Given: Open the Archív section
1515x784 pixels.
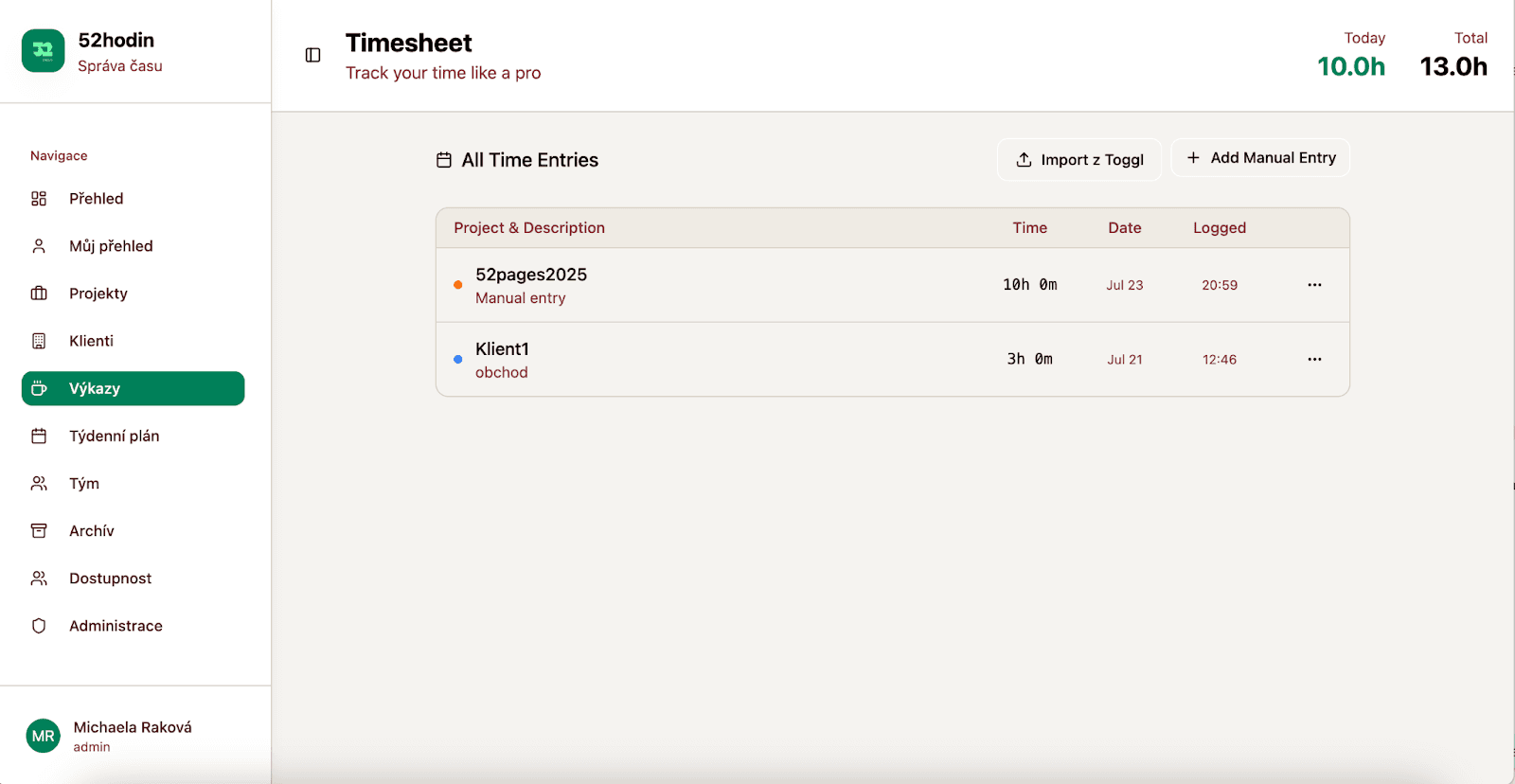Looking at the screenshot, I should 91,531.
